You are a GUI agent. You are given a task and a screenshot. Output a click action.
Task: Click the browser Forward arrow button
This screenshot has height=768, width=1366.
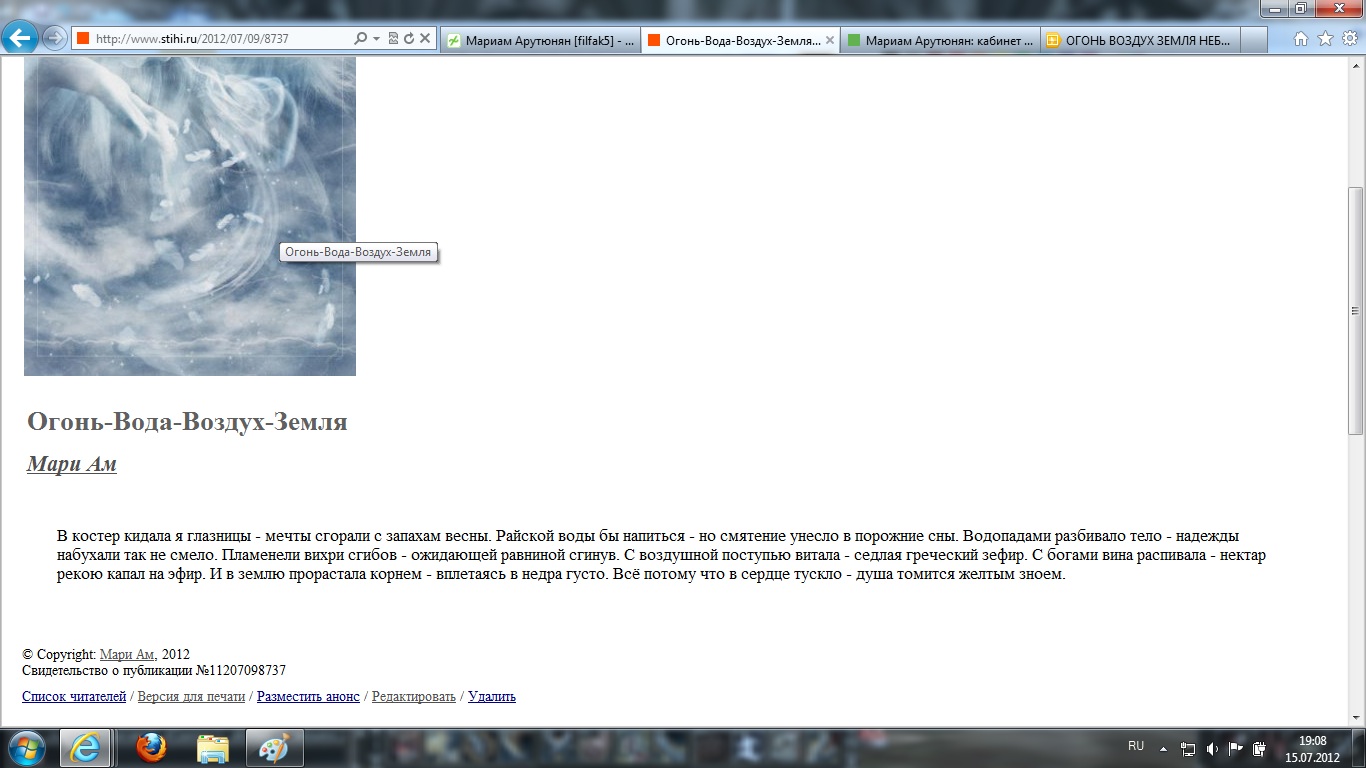tap(55, 38)
